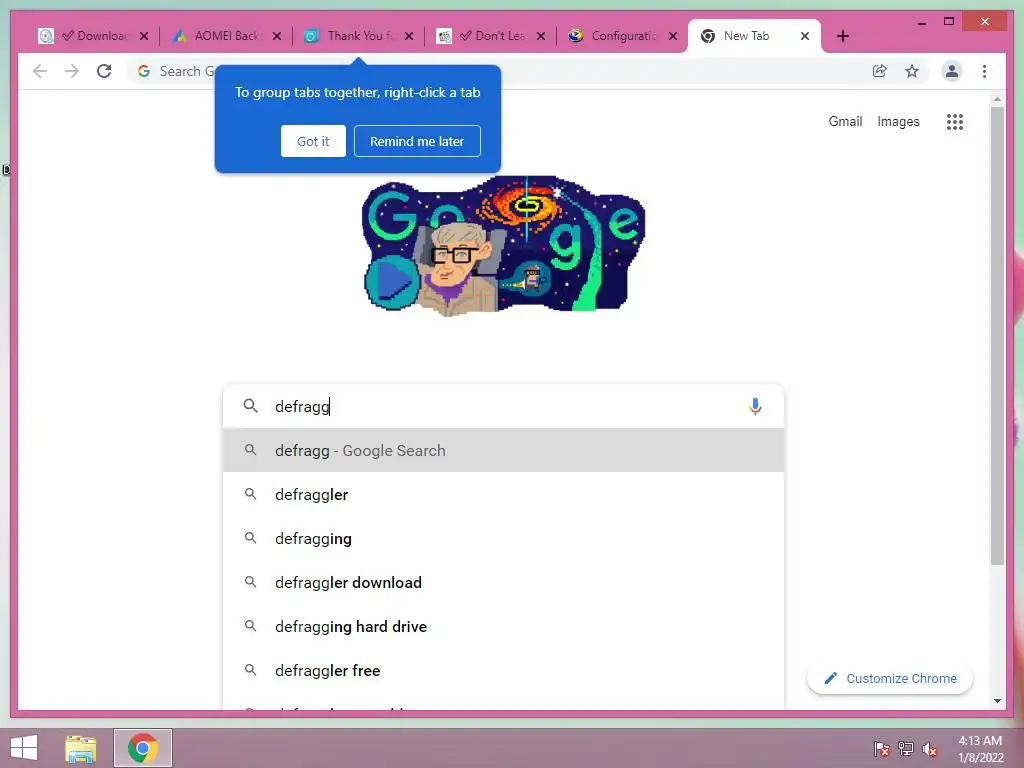This screenshot has height=768, width=1024.
Task: Start voice search with the microphone
Action: [755, 406]
